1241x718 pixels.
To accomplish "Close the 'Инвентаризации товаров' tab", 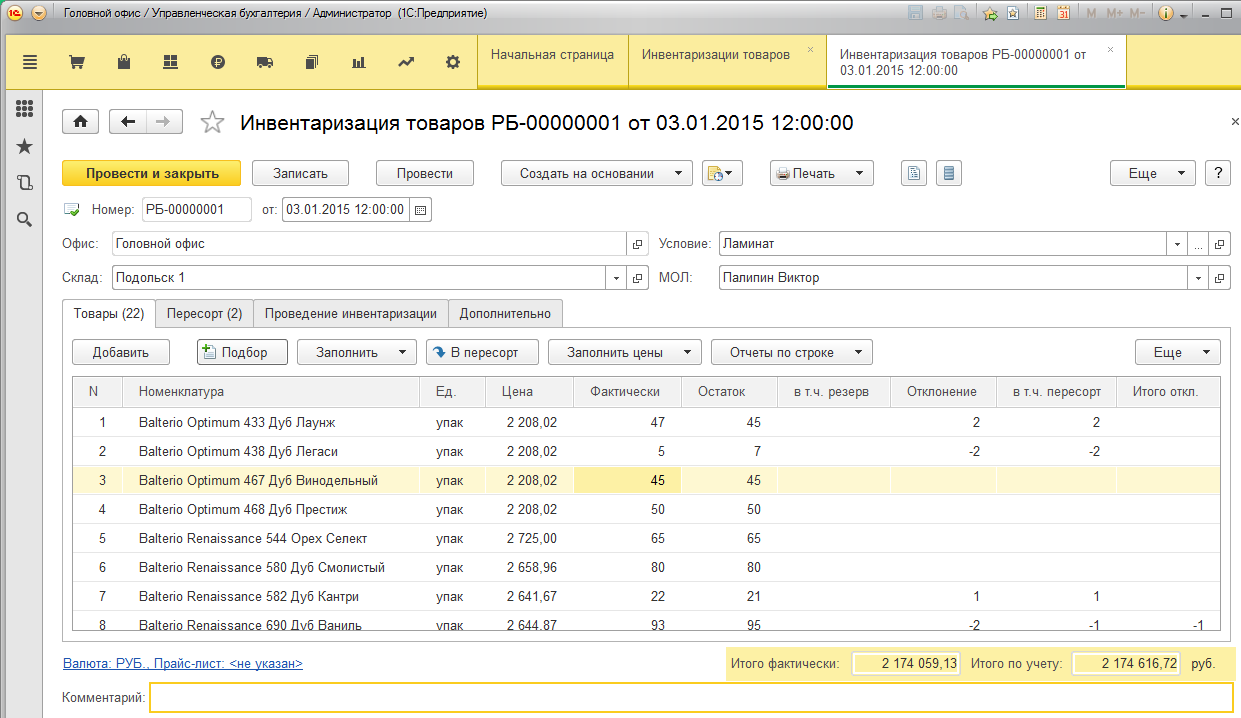I will click(810, 49).
